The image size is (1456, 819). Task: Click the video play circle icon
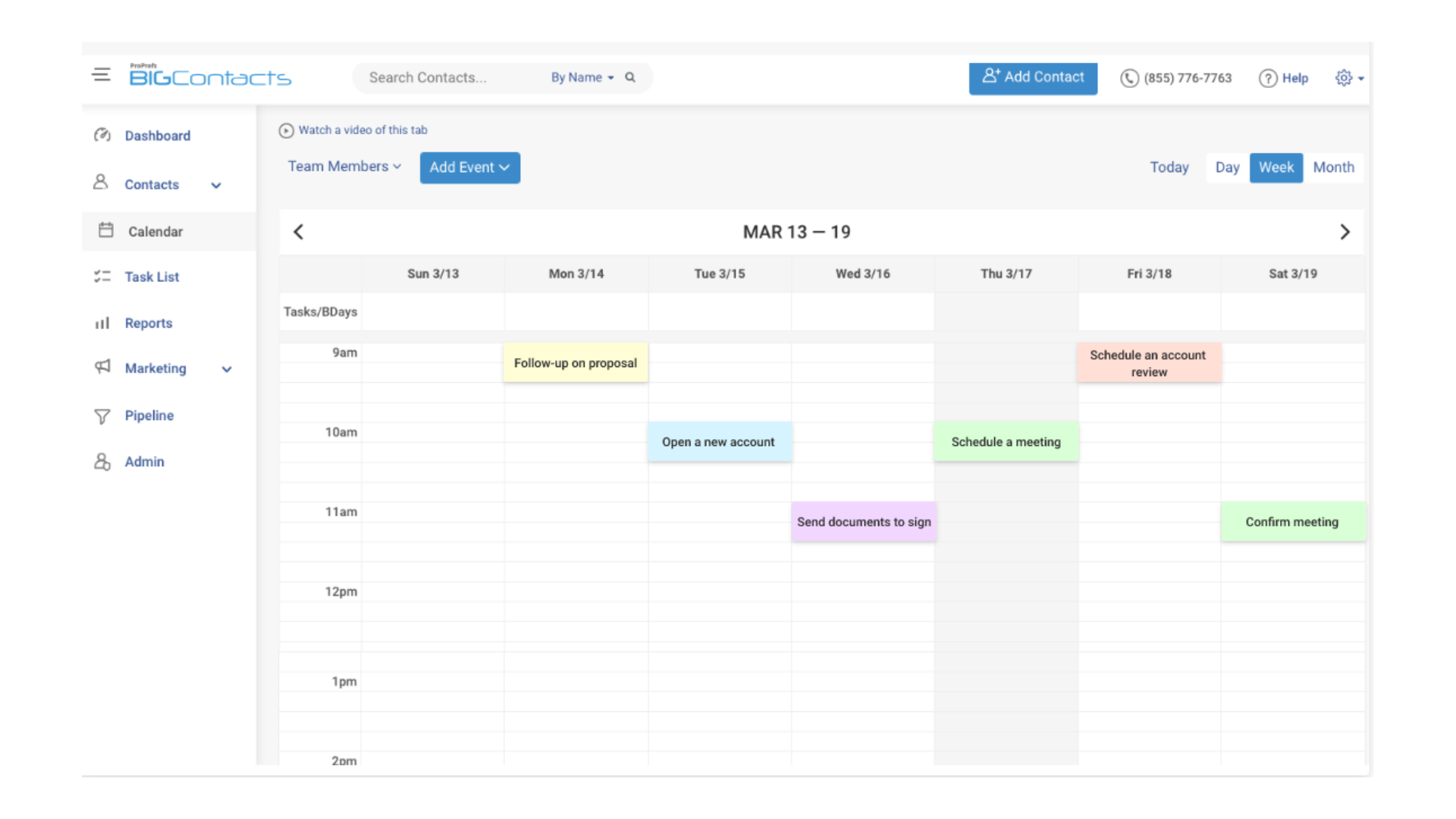click(286, 130)
